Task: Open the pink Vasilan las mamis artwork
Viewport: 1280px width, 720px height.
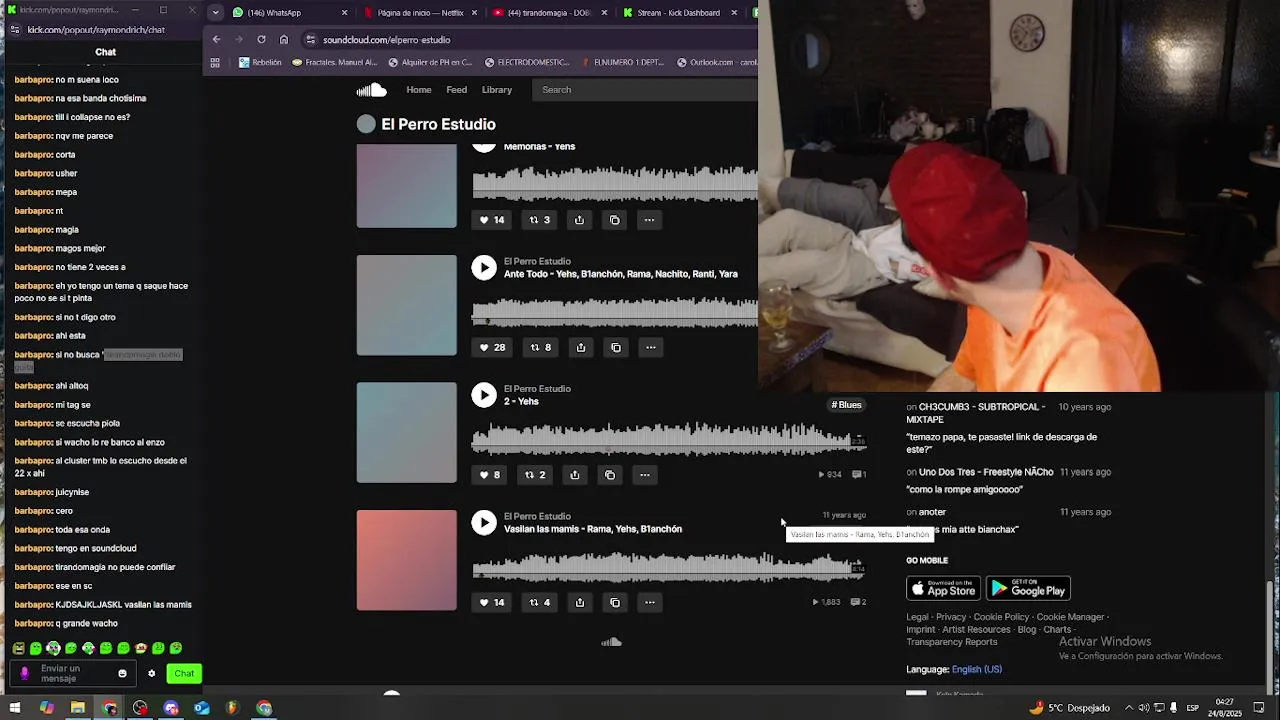Action: (x=406, y=560)
